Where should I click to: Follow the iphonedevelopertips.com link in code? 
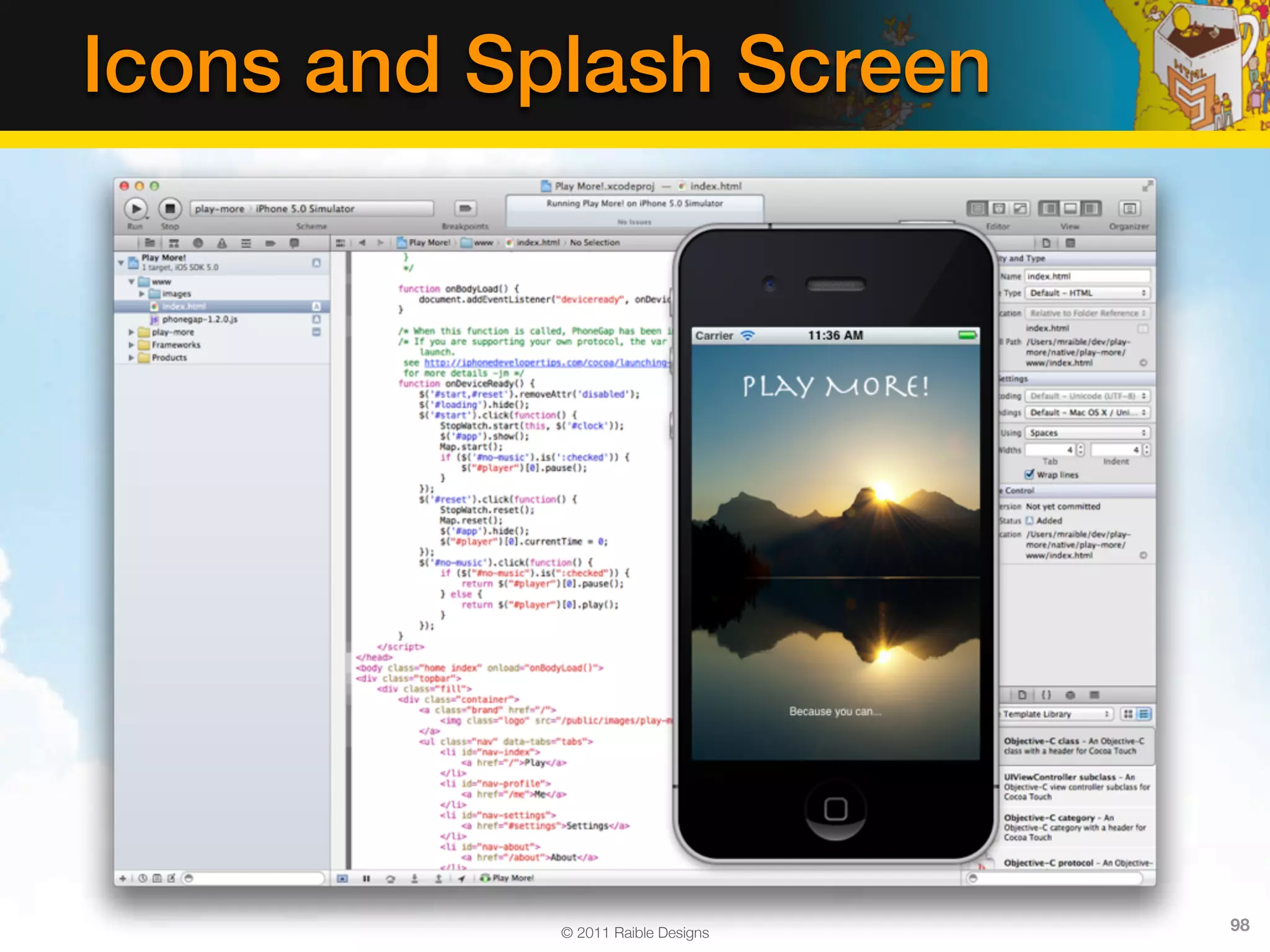pos(547,363)
